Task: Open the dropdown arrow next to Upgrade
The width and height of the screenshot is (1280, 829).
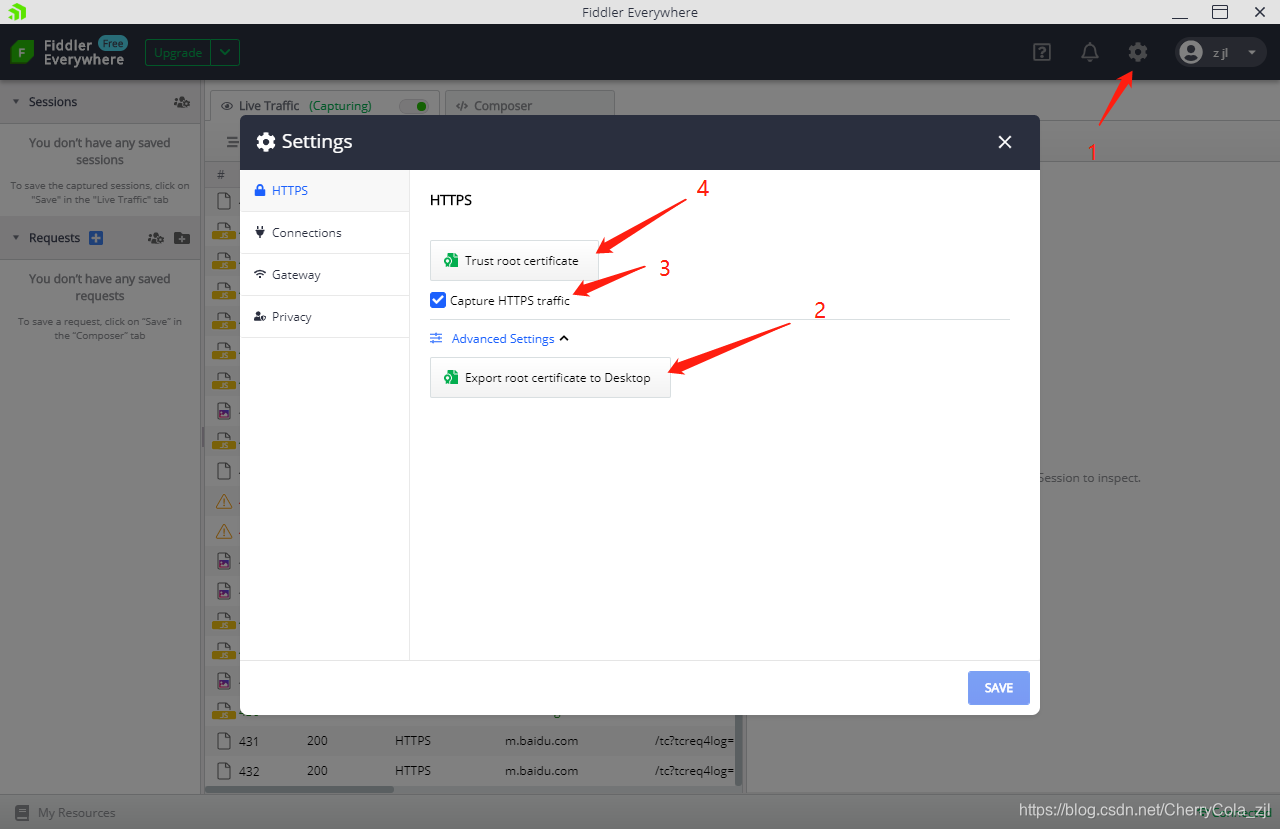Action: pos(226,53)
